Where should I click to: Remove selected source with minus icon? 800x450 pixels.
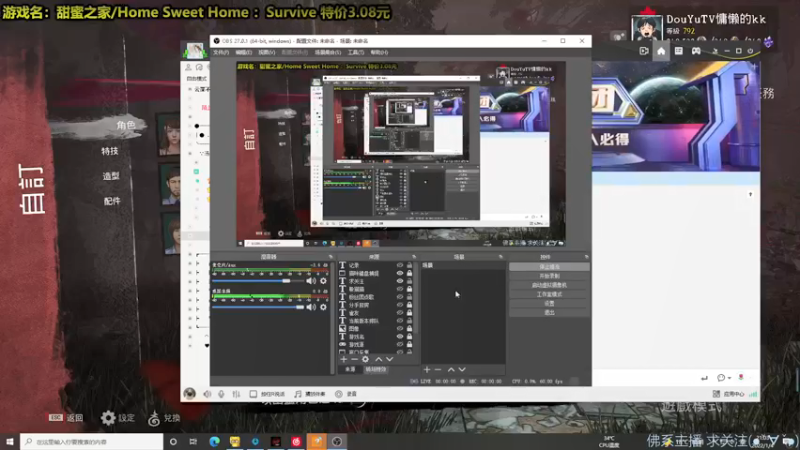(x=354, y=359)
